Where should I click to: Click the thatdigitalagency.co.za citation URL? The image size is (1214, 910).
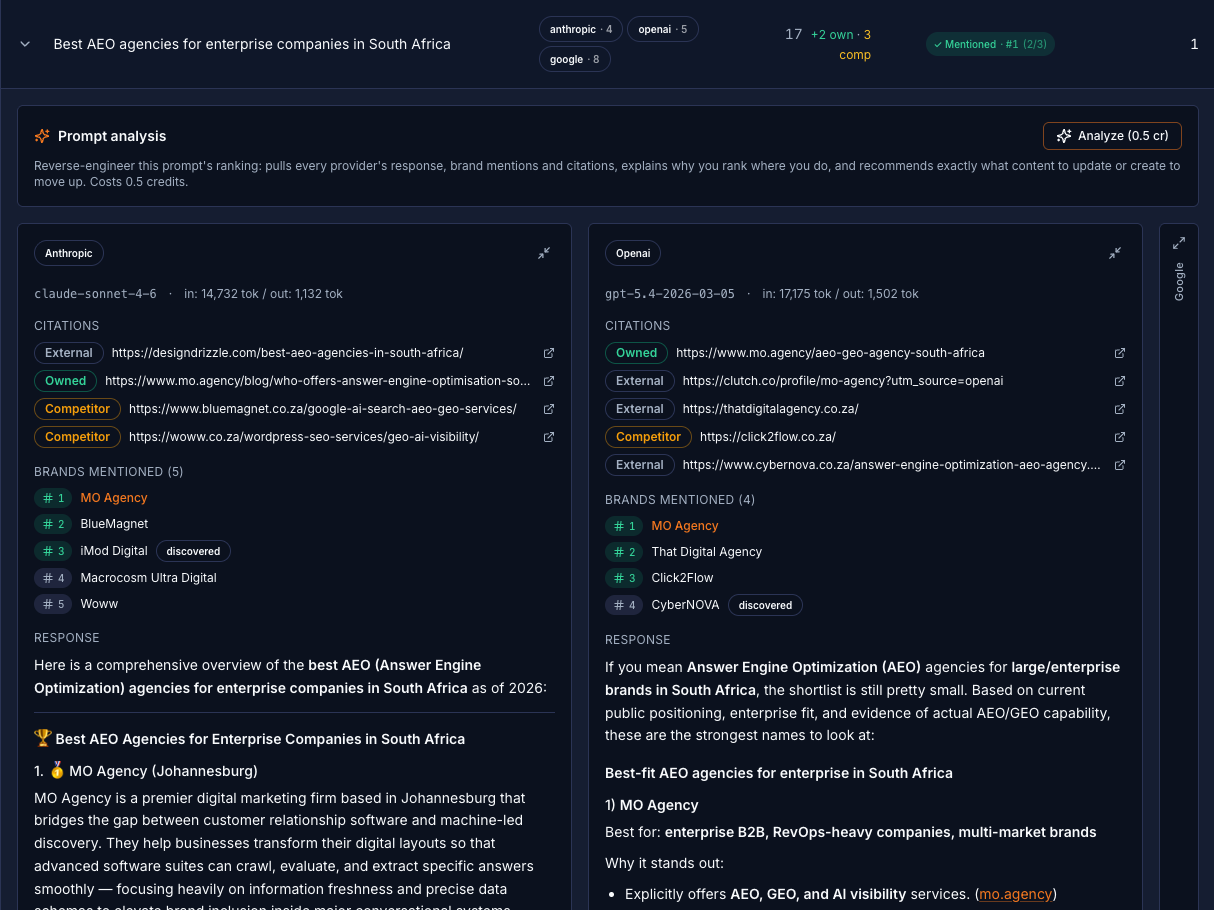coord(771,409)
